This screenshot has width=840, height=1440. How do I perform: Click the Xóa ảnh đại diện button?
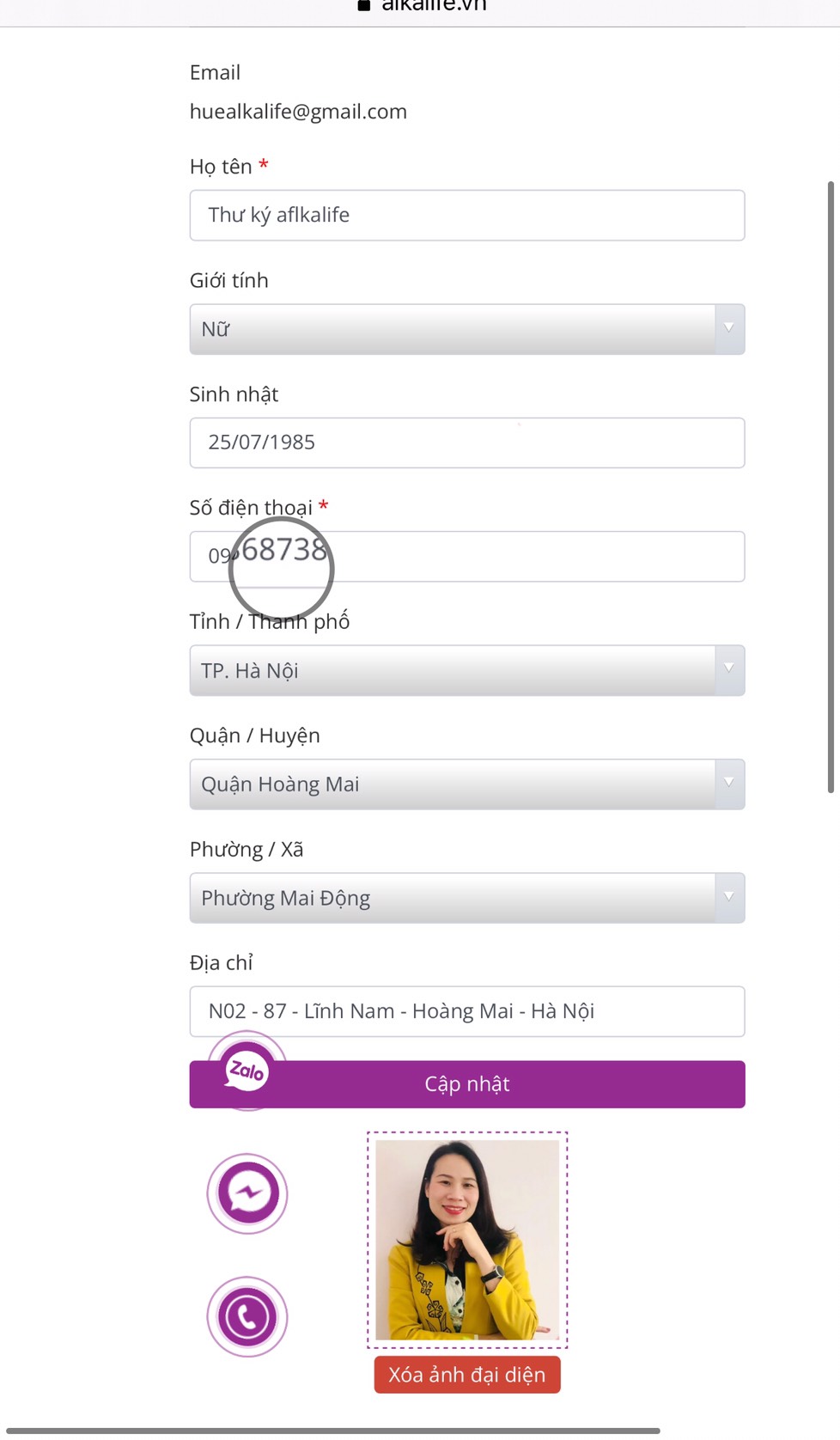[x=466, y=1375]
